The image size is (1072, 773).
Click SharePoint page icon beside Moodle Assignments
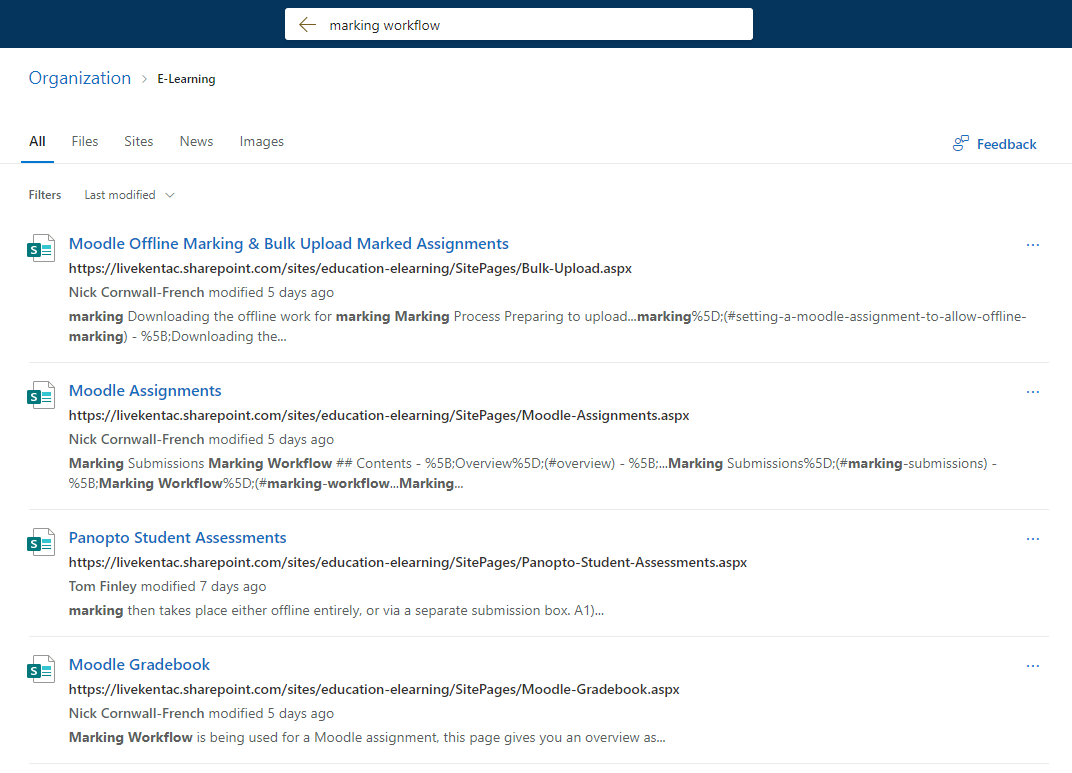(40, 395)
